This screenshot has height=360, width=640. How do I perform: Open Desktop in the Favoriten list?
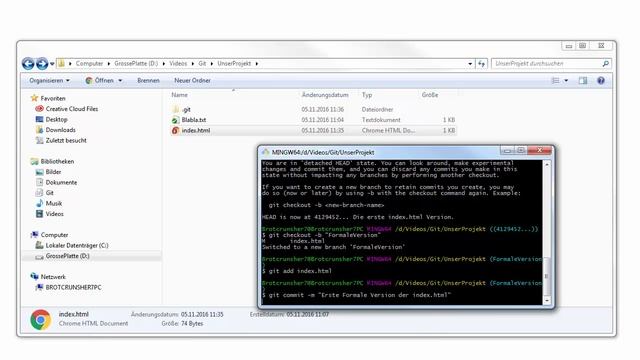[56, 120]
